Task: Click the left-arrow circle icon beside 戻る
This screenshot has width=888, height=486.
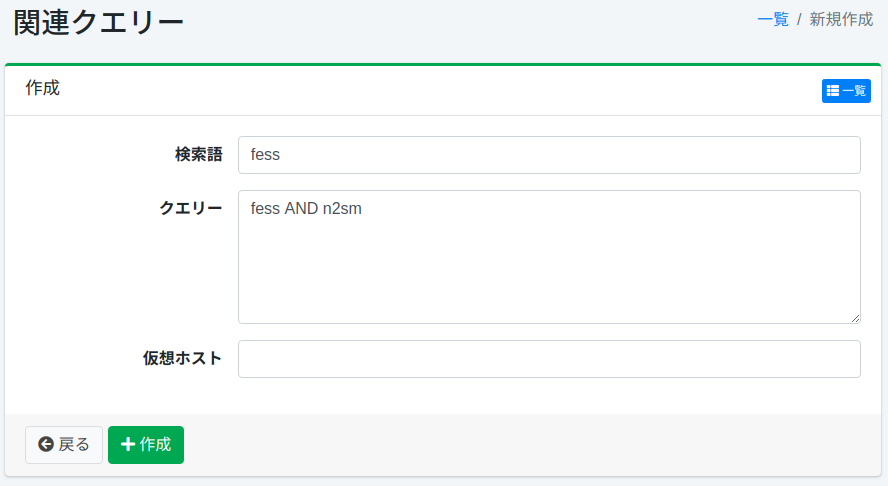Action: click(x=46, y=445)
